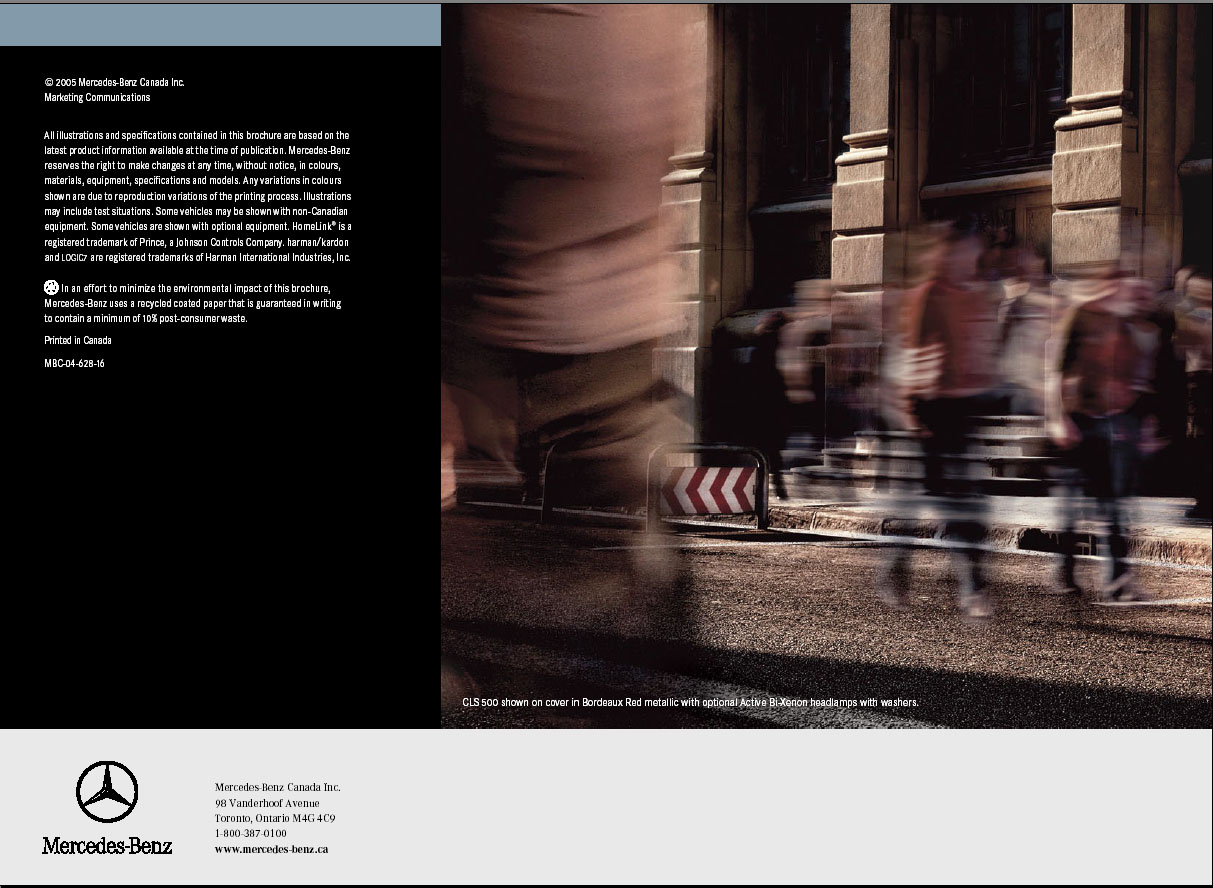1213x888 pixels.
Task: Click the Mercedes-Benz wordmark text
Action: [x=107, y=845]
